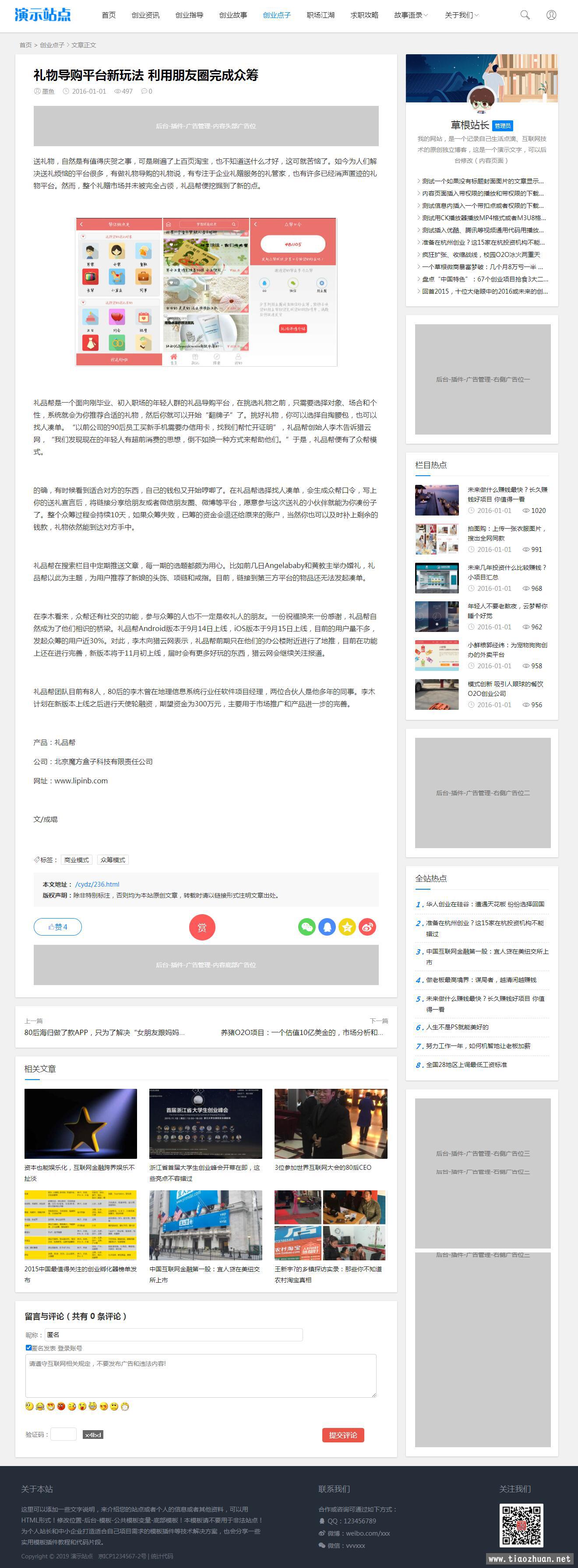
Task: Share article via red Weibo icon
Action: pyautogui.click(x=367, y=927)
